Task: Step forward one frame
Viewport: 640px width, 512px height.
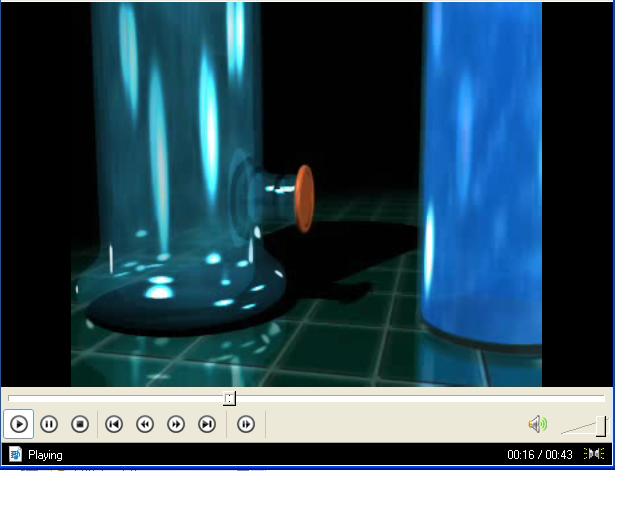Action: 246,424
